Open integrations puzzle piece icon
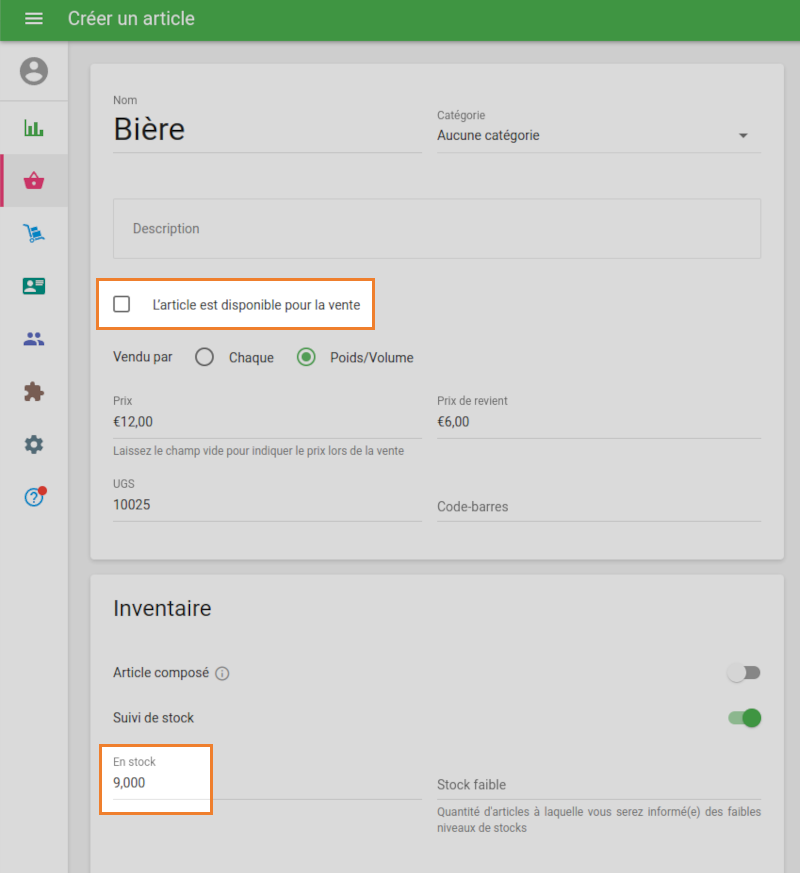 click(x=34, y=392)
